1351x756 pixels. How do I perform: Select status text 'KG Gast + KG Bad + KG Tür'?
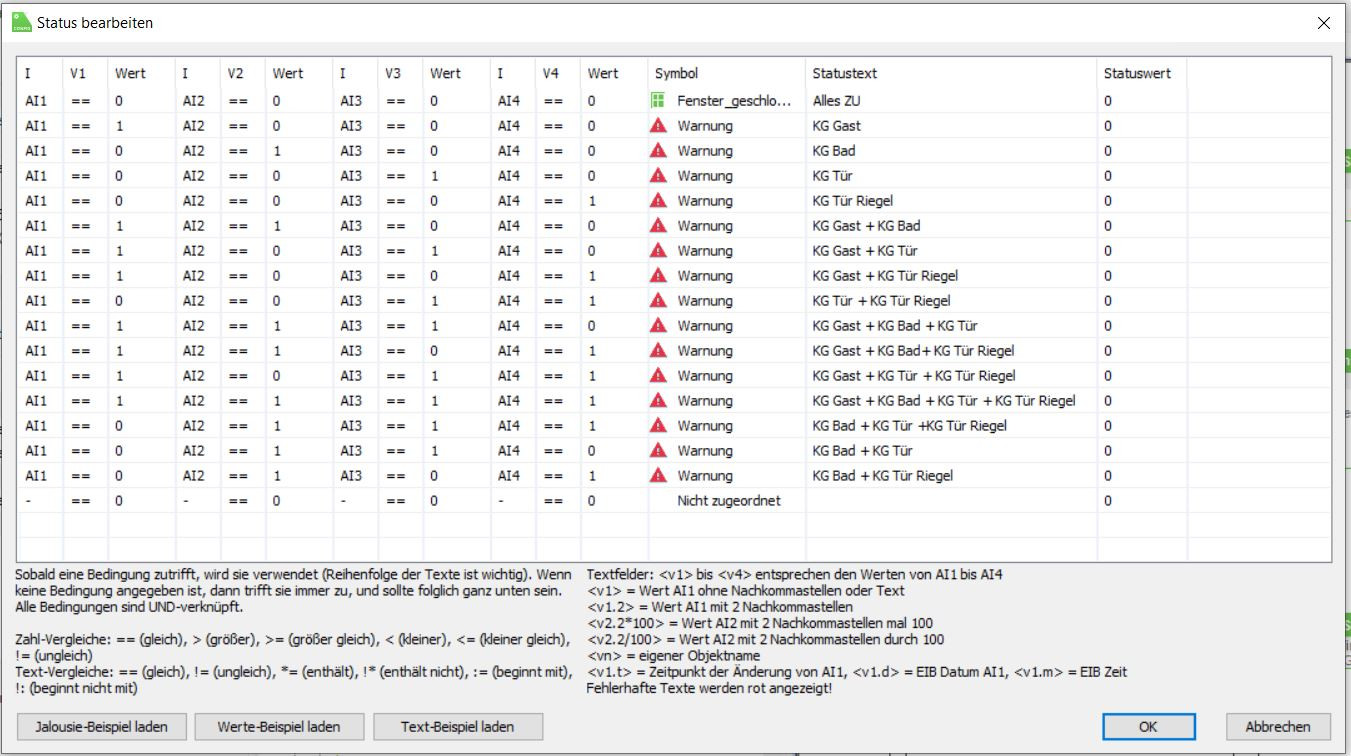point(895,326)
